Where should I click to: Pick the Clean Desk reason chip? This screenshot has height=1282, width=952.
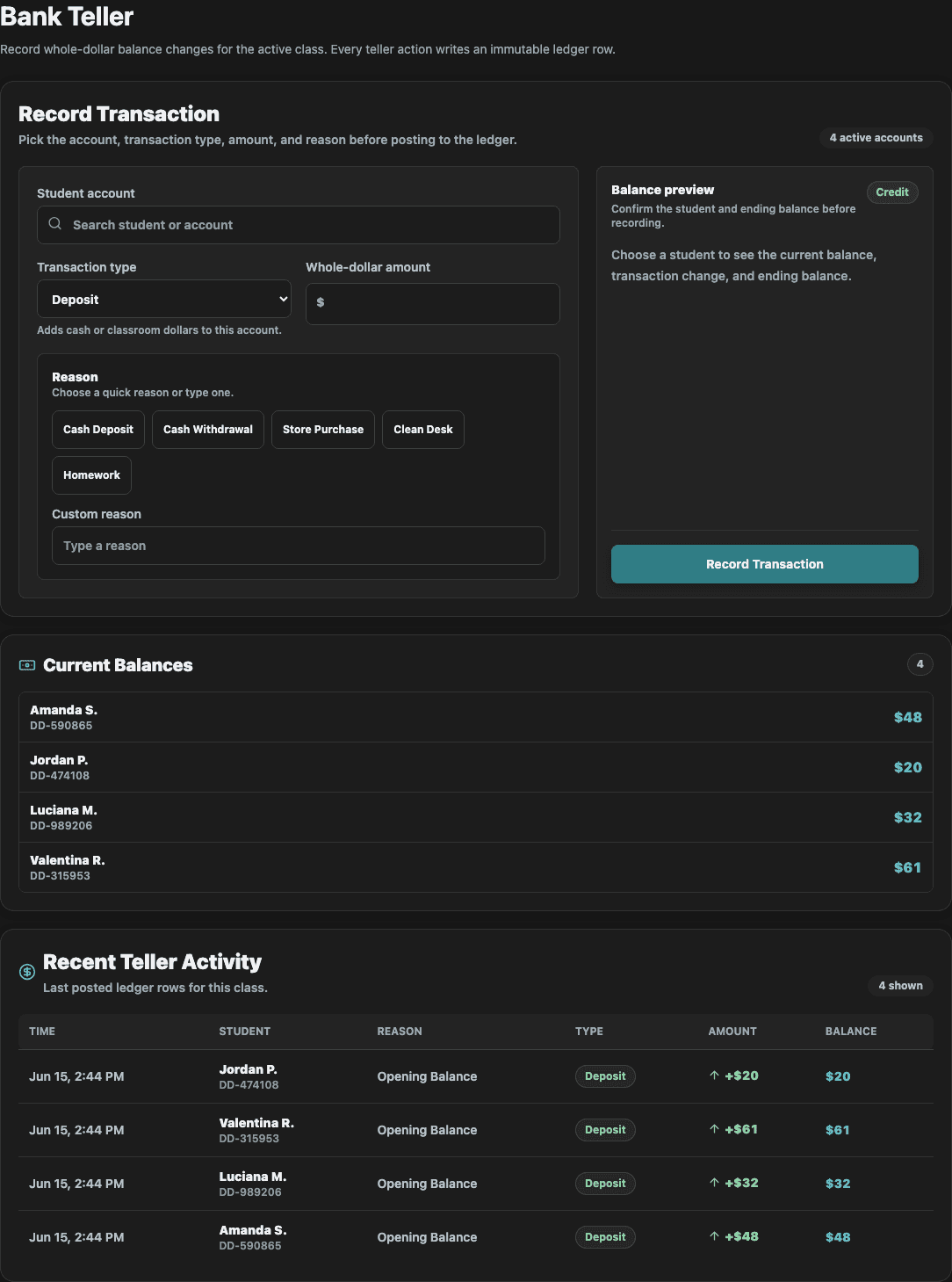(x=423, y=430)
